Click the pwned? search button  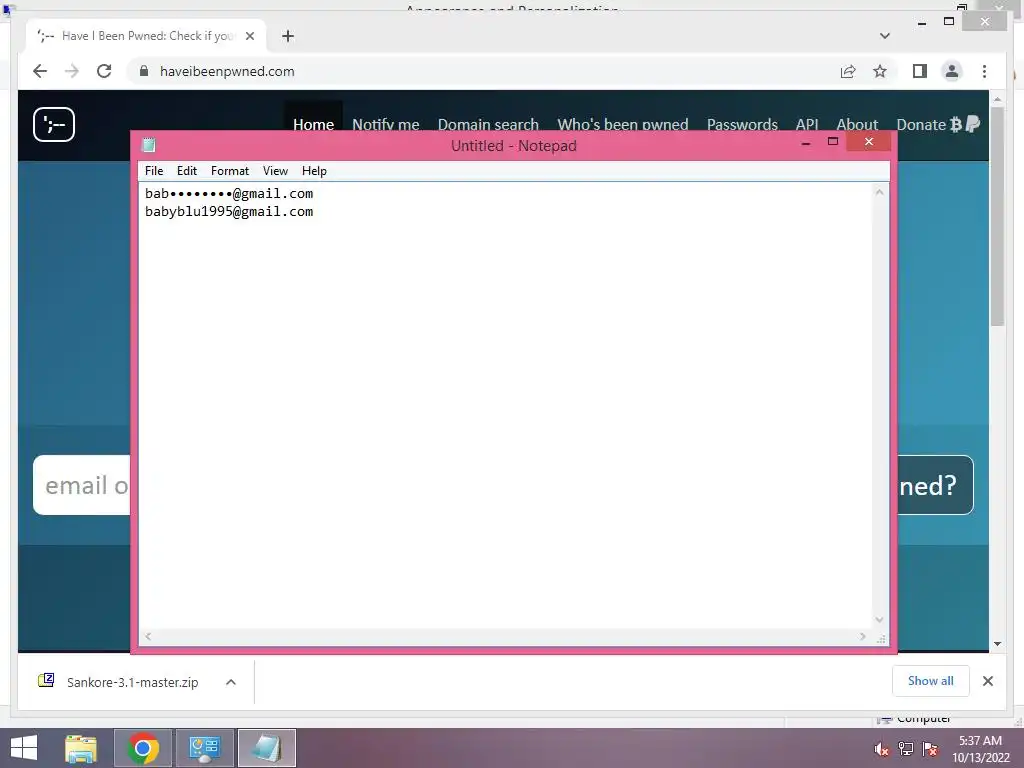tap(935, 485)
